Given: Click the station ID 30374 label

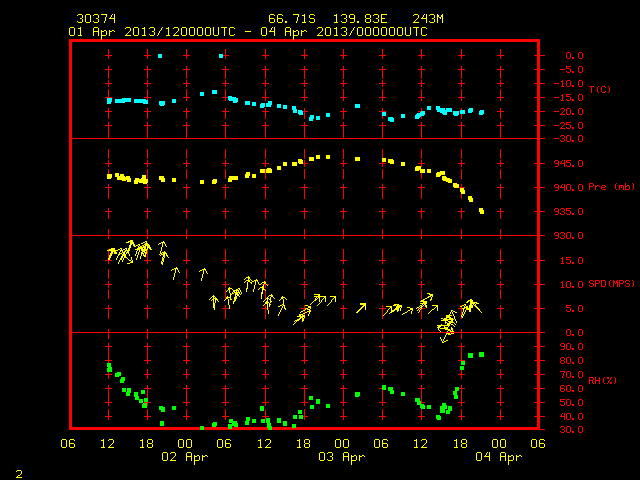Looking at the screenshot, I should point(96,19).
